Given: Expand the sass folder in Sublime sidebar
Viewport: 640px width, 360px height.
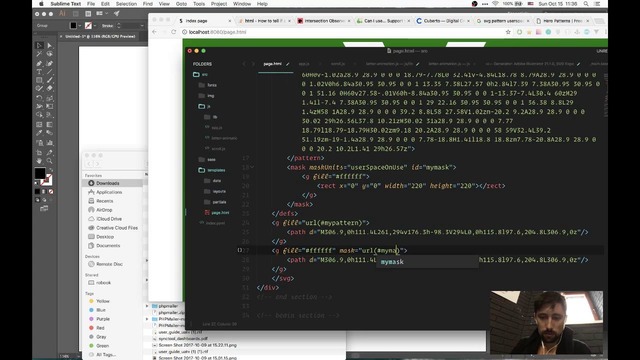Looking at the screenshot, I should pyautogui.click(x=202, y=159).
